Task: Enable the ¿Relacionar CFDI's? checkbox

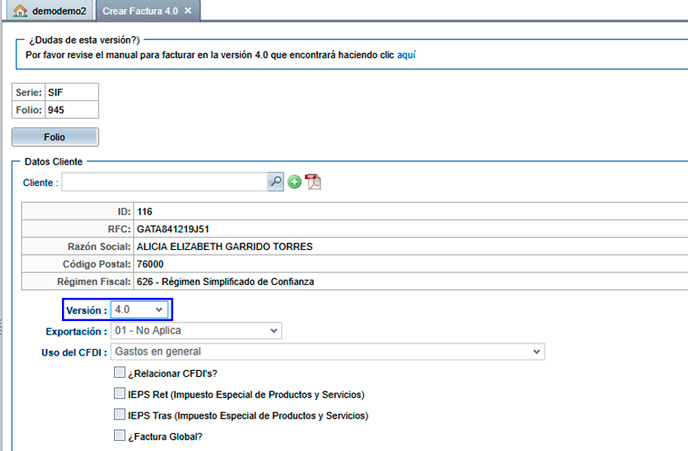Action: tap(120, 373)
